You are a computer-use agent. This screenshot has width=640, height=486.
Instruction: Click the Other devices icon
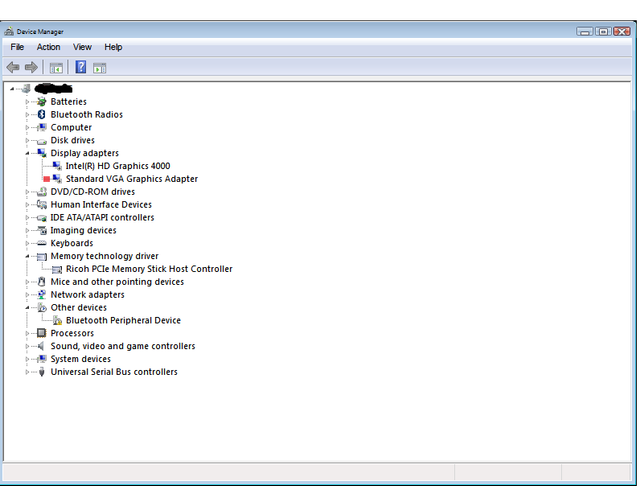click(x=42, y=308)
